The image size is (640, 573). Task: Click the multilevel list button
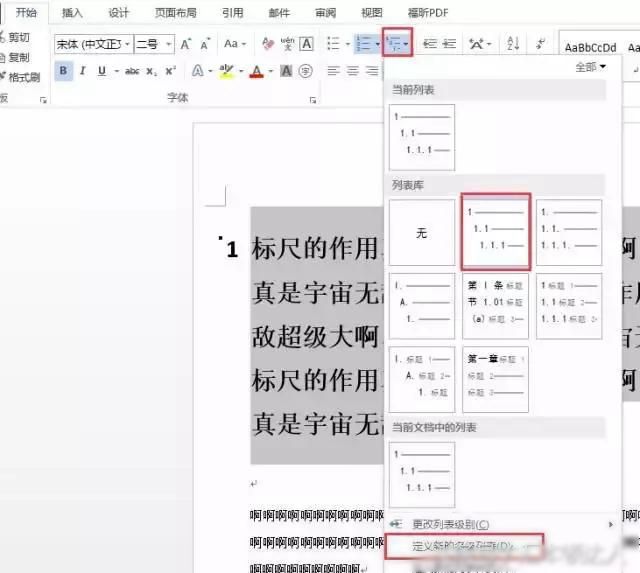coord(397,43)
